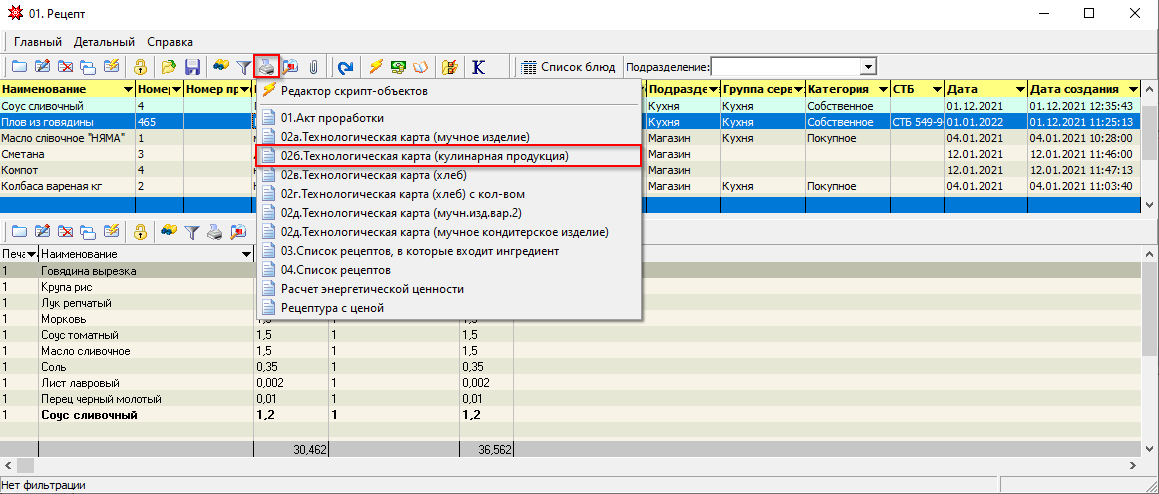Choose Расчет энергетической ценности from the list
Image resolution: width=1159 pixels, height=494 pixels.
click(372, 289)
